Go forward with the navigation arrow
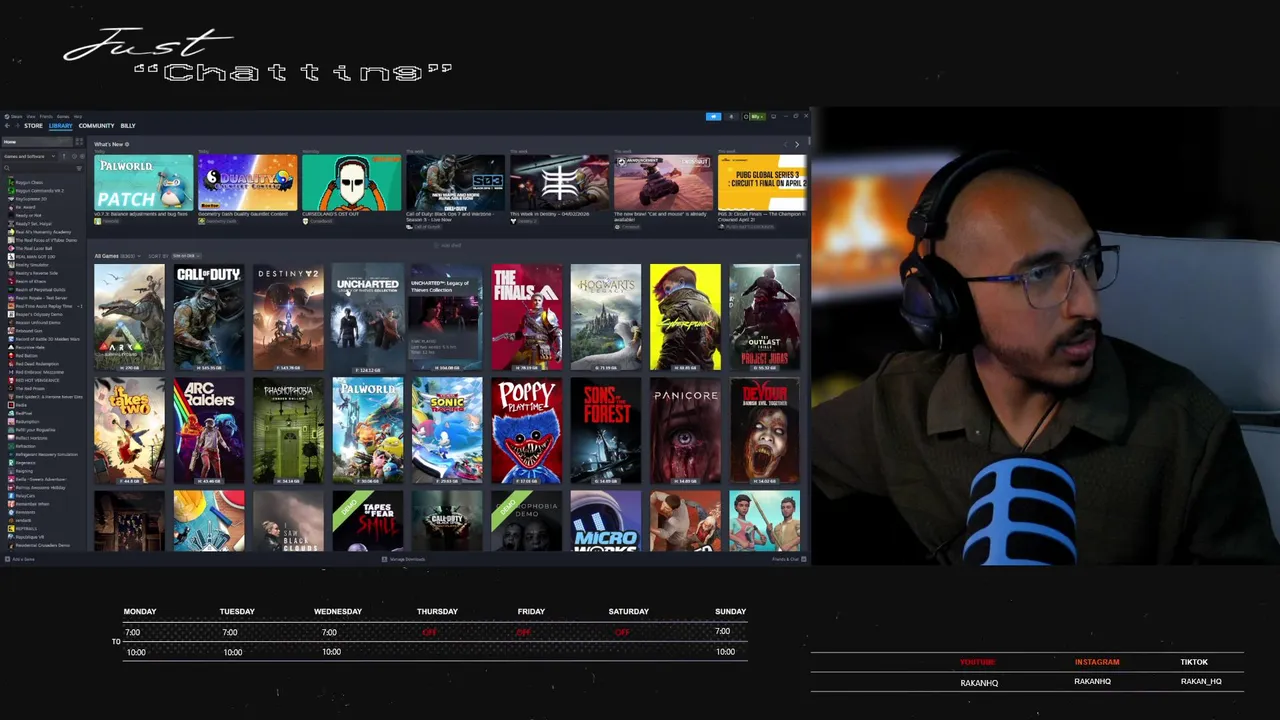The image size is (1280, 720). 17,126
